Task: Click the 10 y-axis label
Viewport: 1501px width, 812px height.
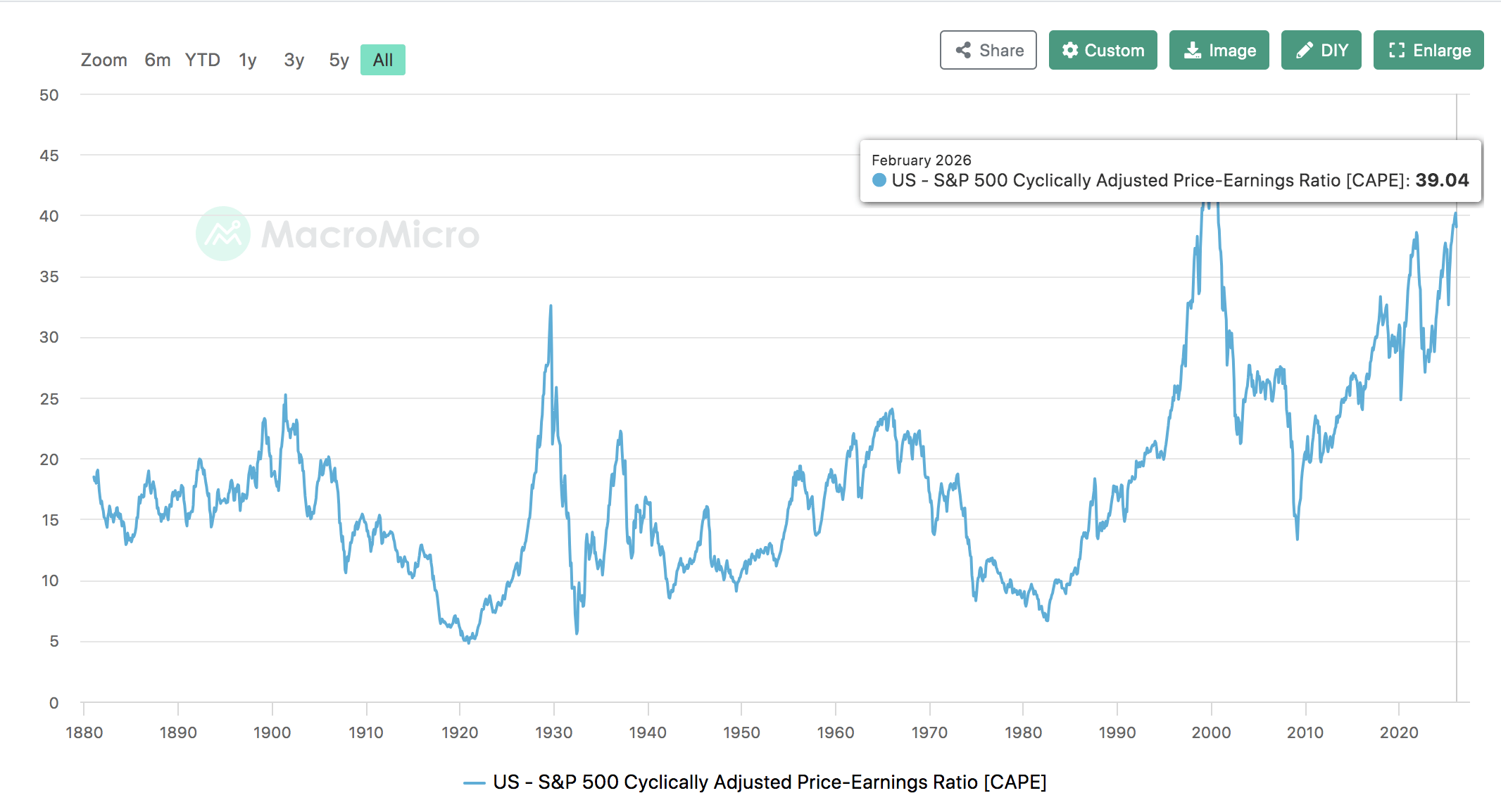Action: click(50, 581)
